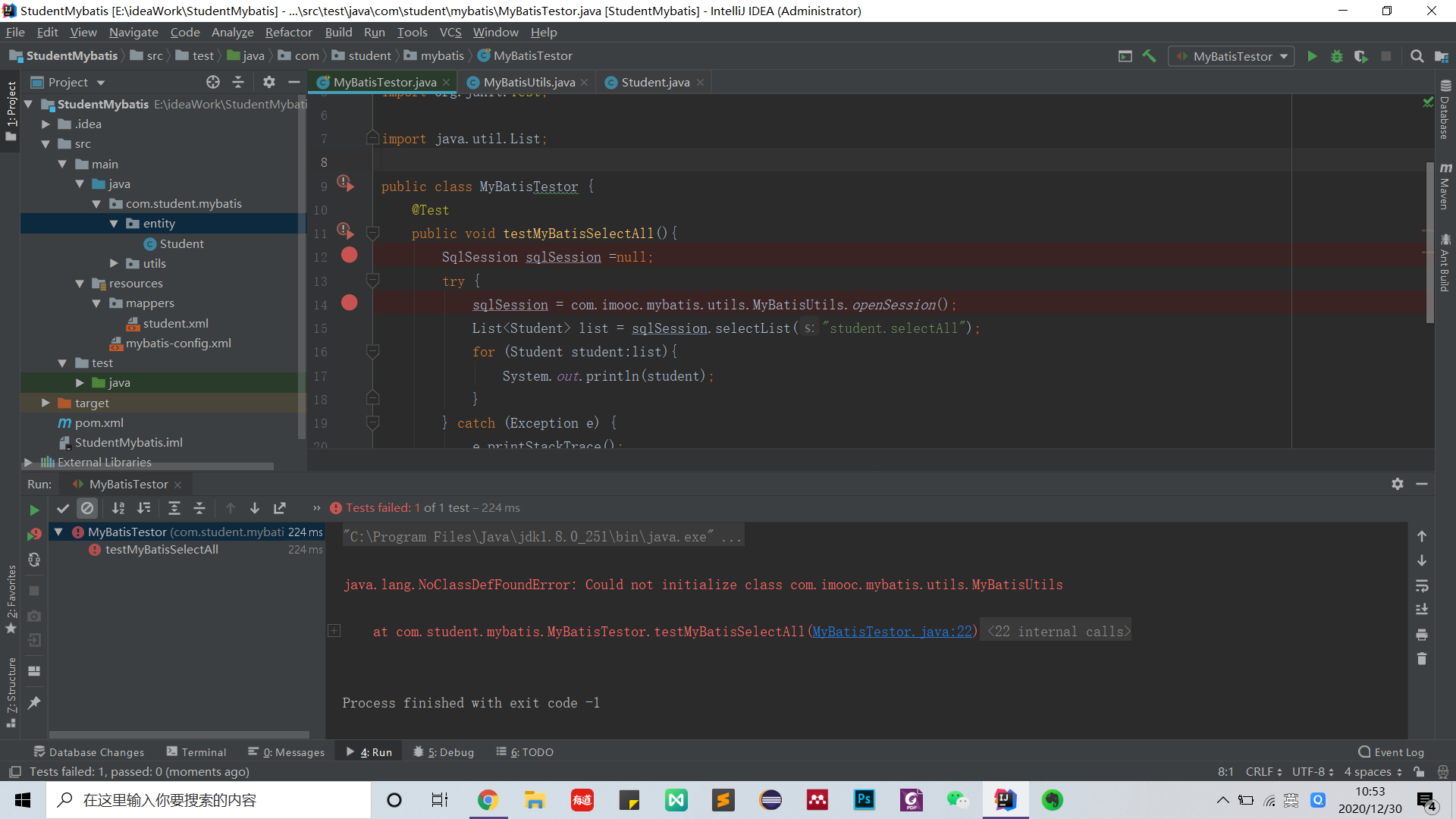The height and width of the screenshot is (819, 1456).
Task: Collapse MyBatisTestor test result node
Action: pos(58,532)
